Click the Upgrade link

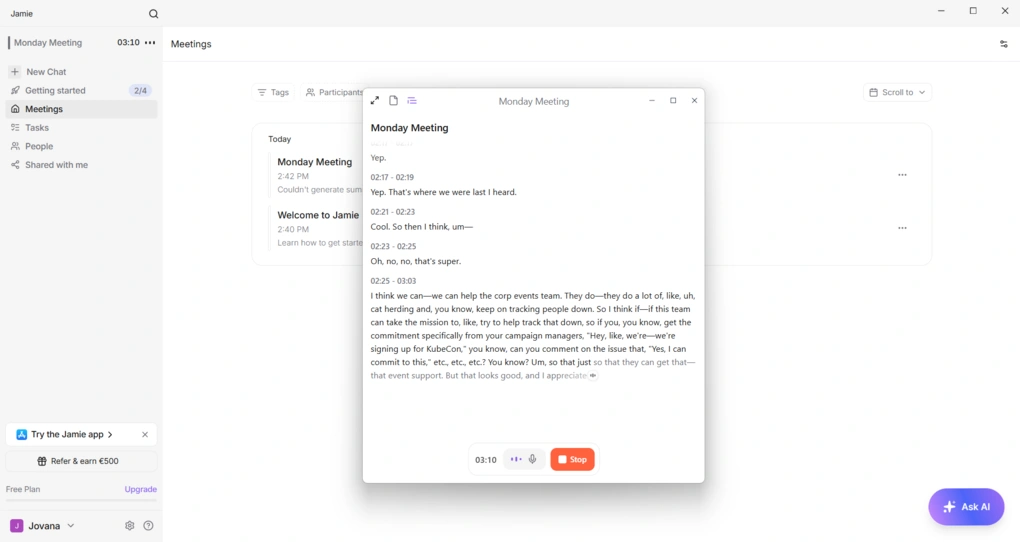tap(141, 489)
